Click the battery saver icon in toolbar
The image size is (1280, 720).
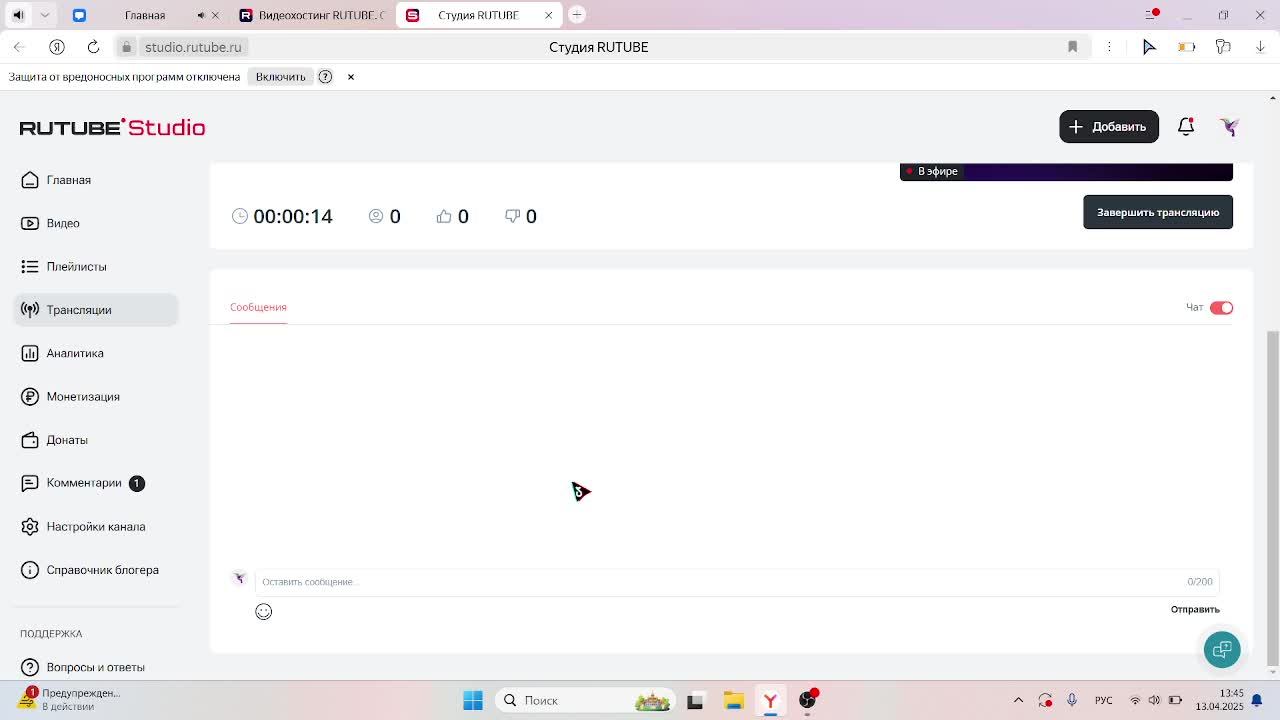click(x=1186, y=47)
